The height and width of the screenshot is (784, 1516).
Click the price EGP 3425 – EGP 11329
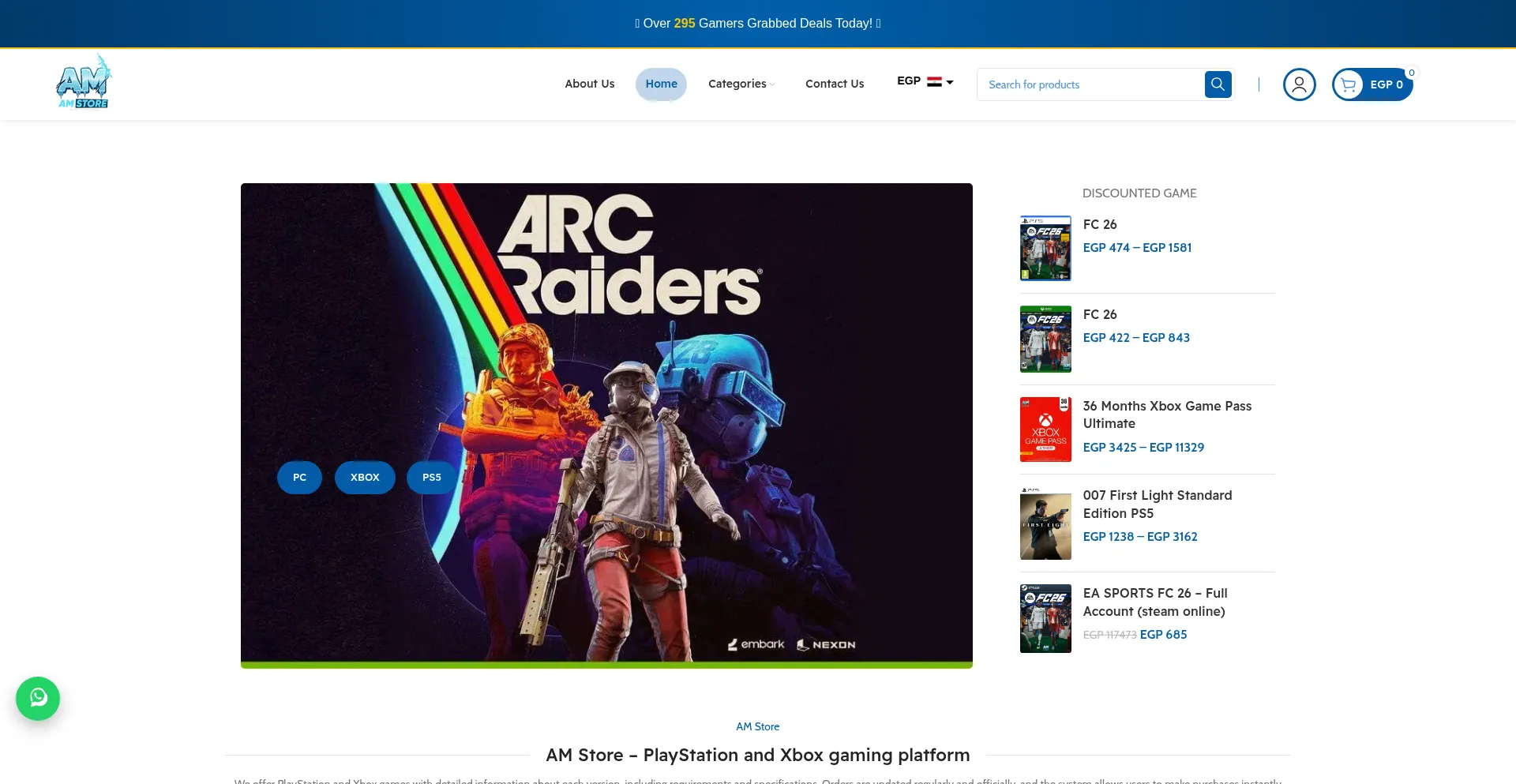click(1143, 448)
